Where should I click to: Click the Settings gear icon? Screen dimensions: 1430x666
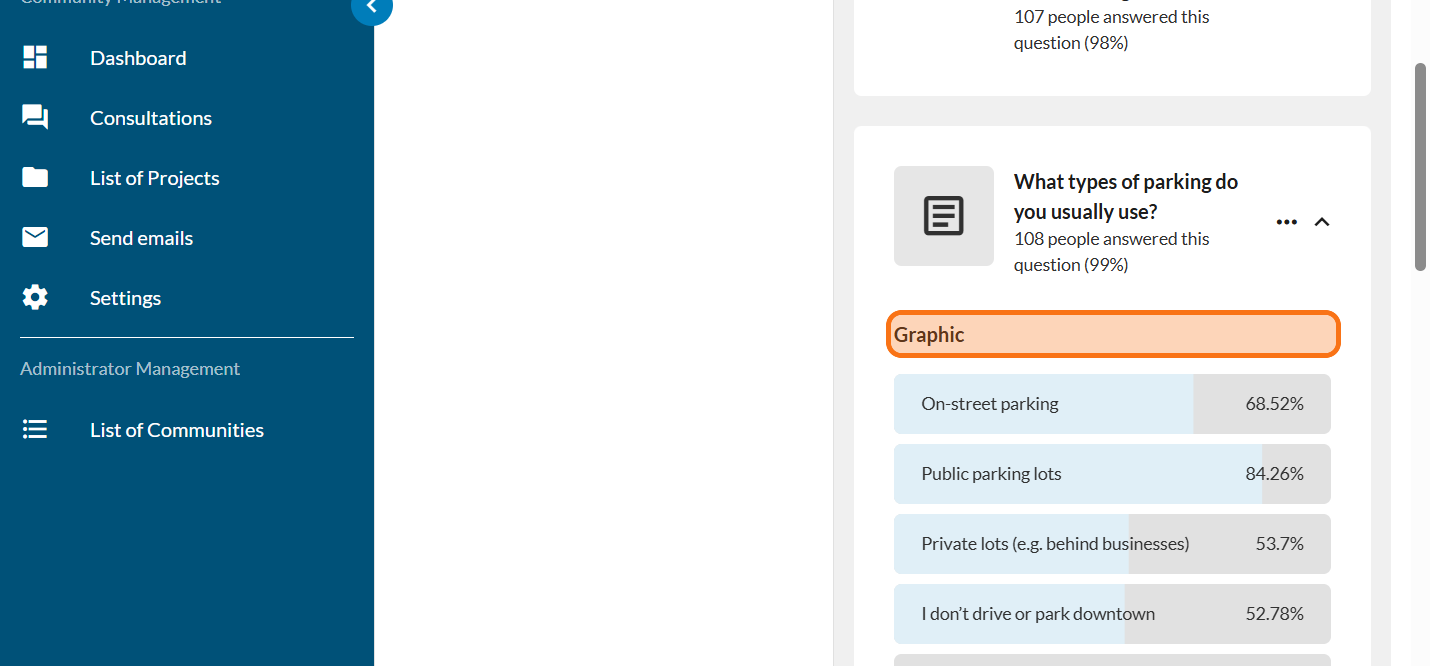35,298
